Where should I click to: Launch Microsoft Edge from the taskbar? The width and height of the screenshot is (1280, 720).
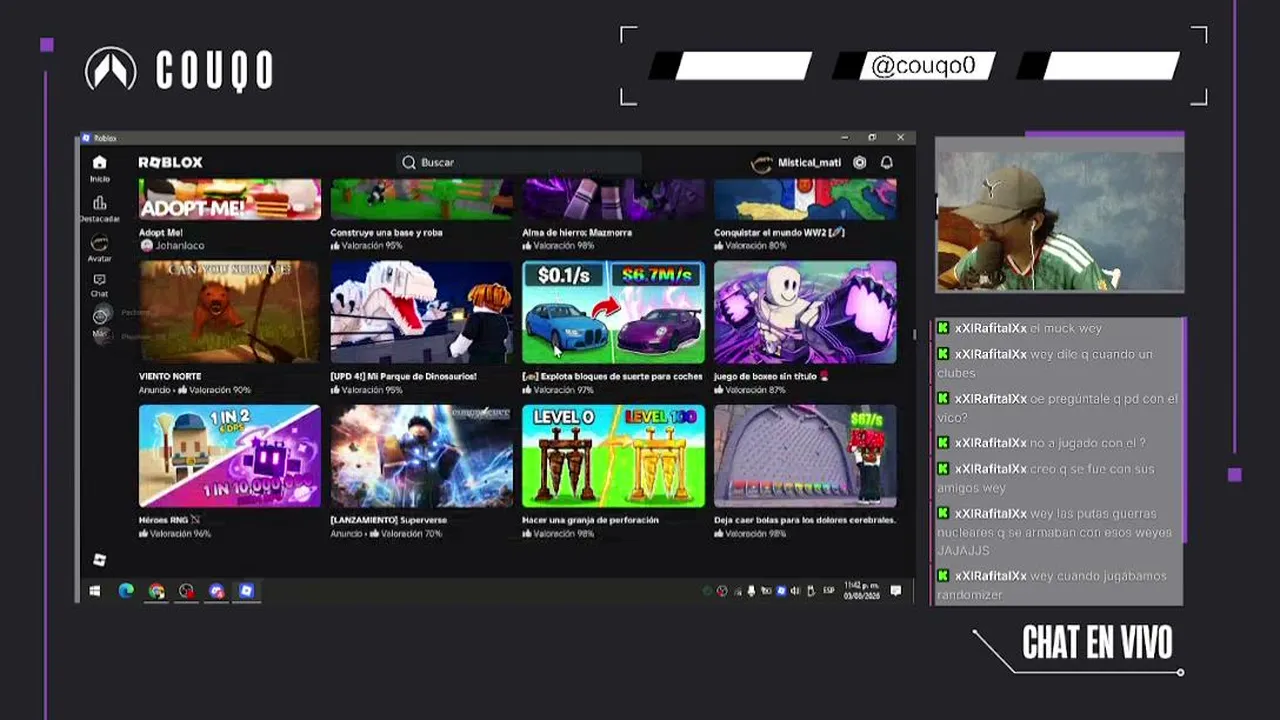pyautogui.click(x=126, y=591)
